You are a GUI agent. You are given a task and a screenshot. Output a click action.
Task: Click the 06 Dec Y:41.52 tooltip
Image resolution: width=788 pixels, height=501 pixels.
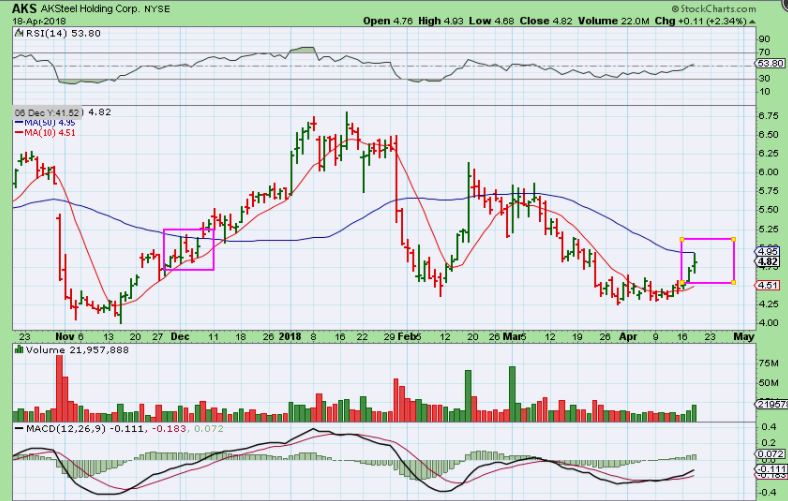(47, 112)
